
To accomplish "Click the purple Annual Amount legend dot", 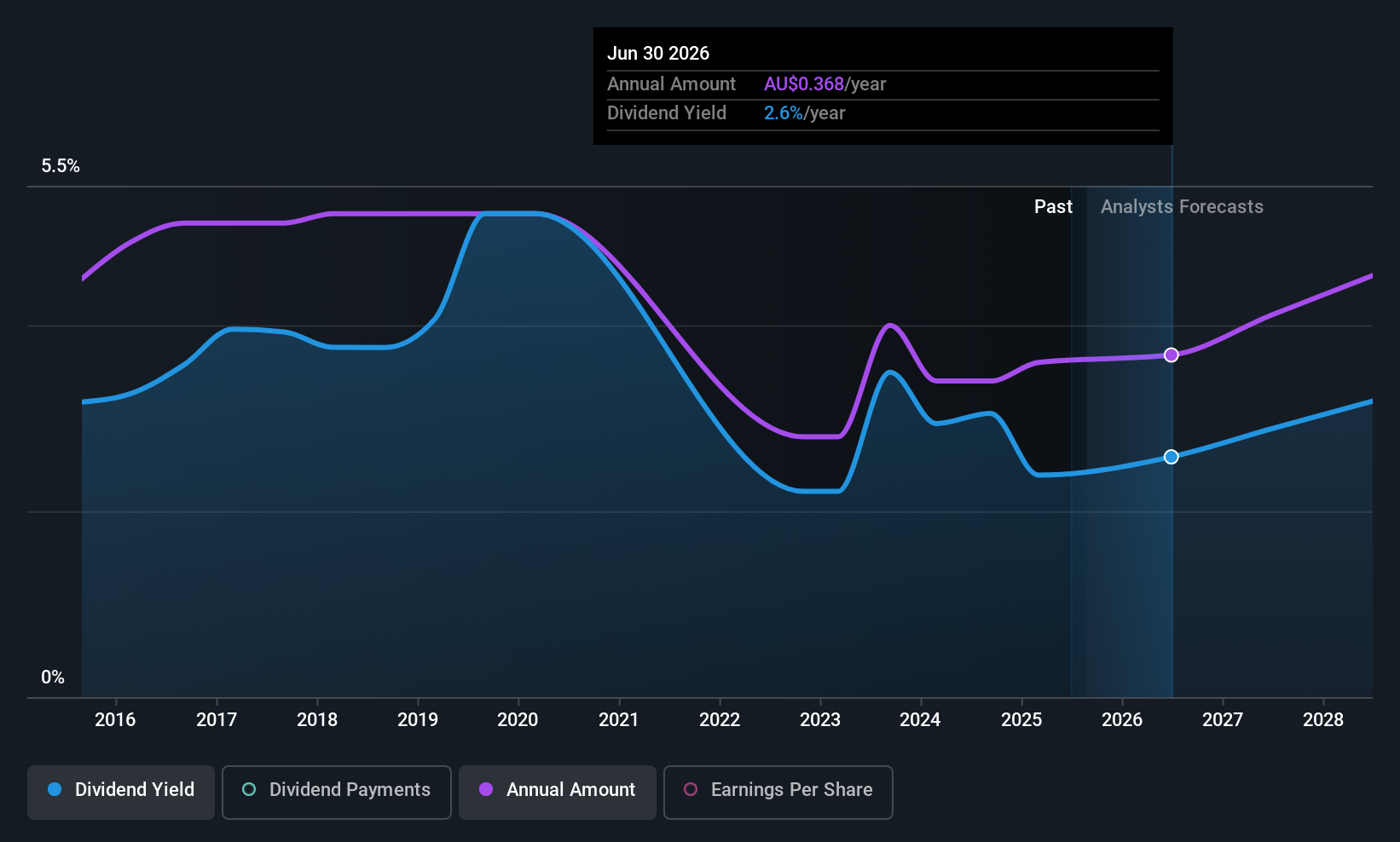I will 486,789.
